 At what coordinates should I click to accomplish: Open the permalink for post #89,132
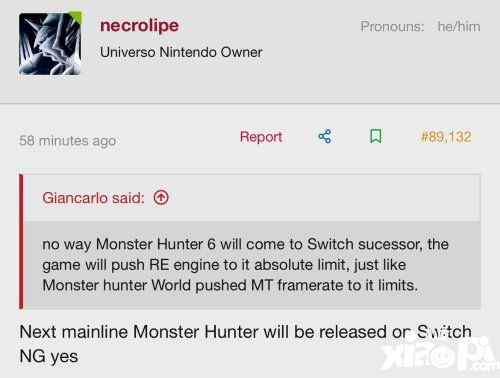[446, 137]
